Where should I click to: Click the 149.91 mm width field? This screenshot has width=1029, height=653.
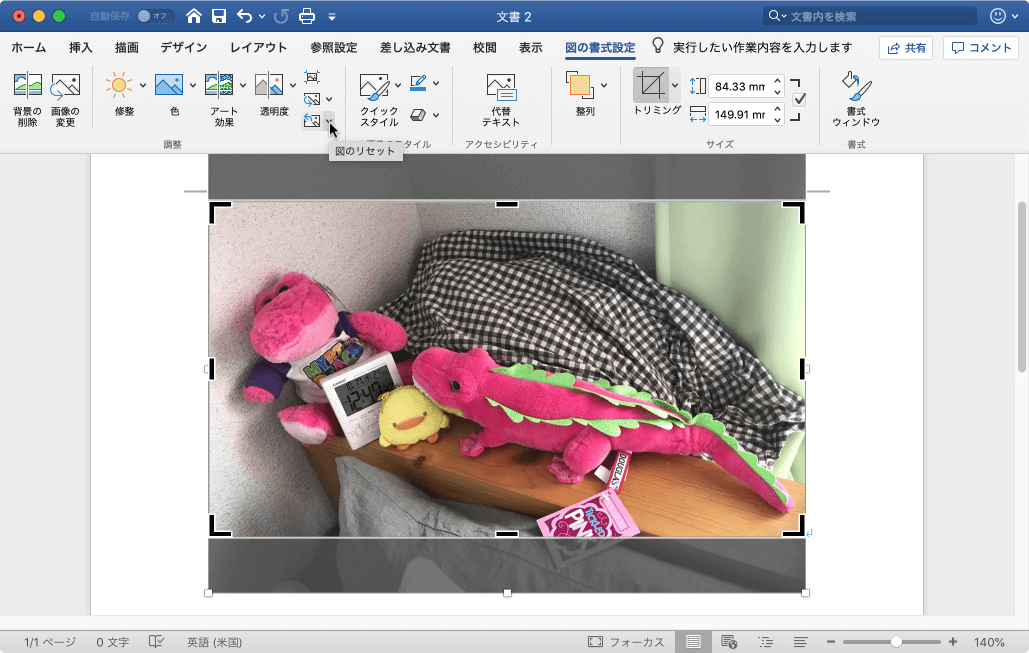[740, 114]
